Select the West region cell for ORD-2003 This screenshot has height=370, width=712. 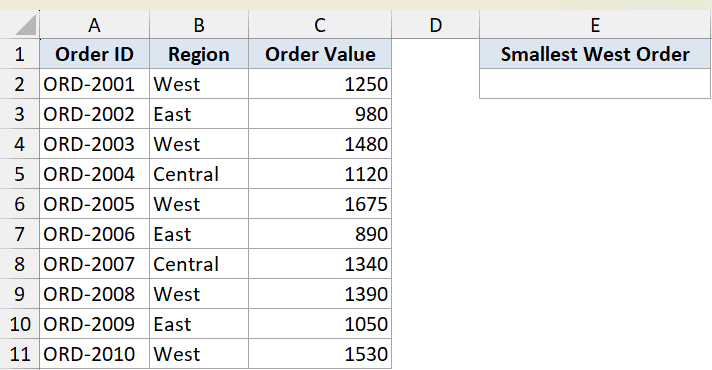tap(199, 144)
